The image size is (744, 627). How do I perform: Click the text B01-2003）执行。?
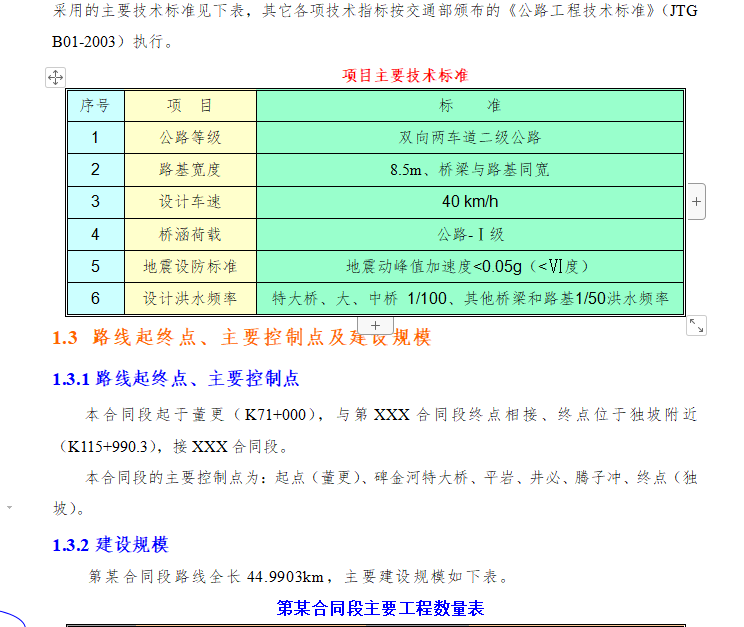click(112, 42)
